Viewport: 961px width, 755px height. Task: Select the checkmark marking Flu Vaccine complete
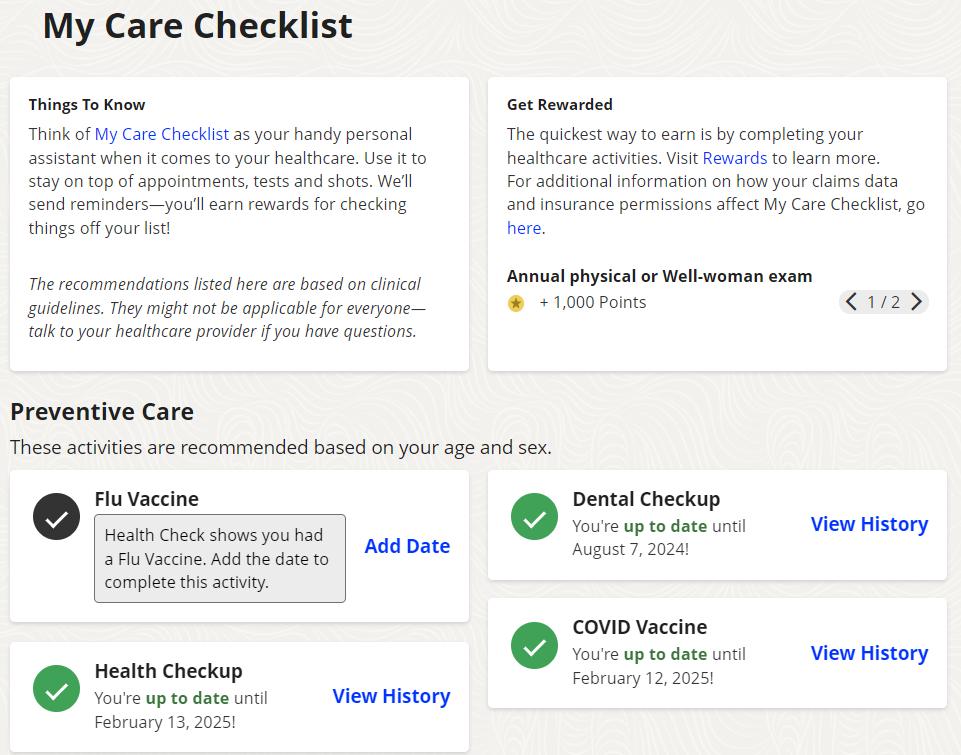(x=55, y=516)
